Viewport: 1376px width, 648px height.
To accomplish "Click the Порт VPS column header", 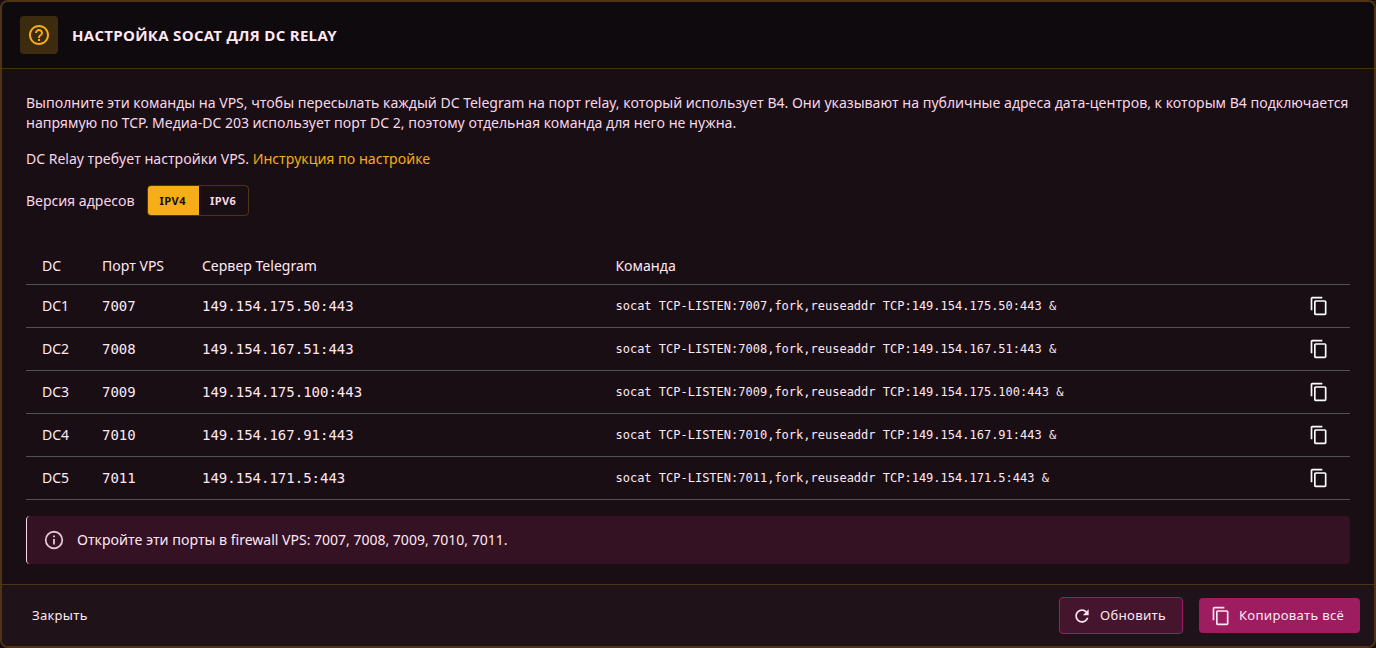I will coord(133,266).
